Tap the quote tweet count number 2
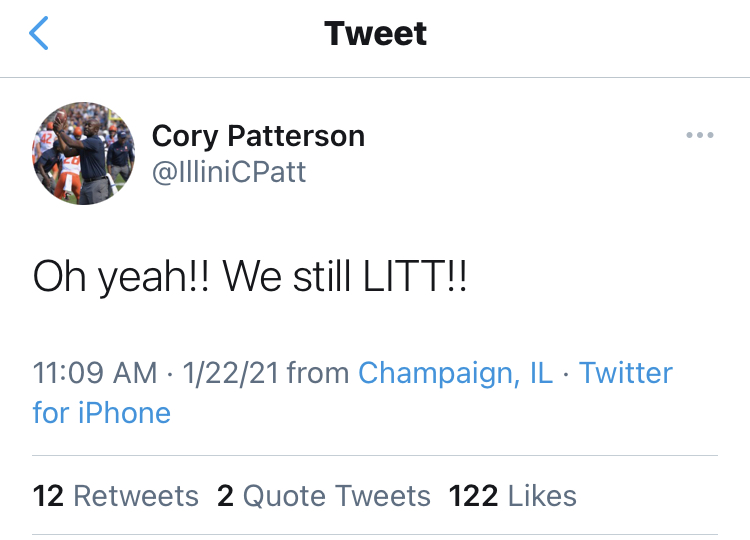 point(225,495)
